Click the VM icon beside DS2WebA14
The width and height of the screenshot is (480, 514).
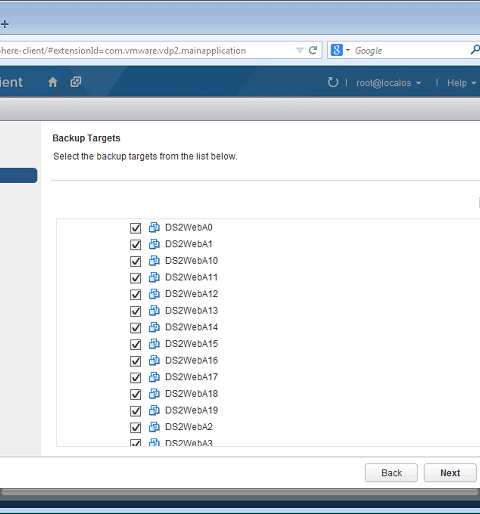point(154,327)
